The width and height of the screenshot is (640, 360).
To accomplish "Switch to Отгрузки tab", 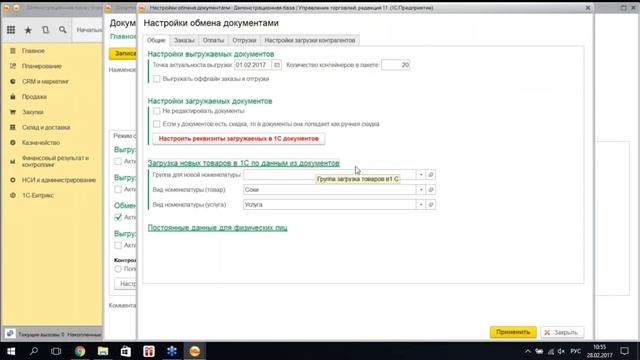I will [244, 40].
